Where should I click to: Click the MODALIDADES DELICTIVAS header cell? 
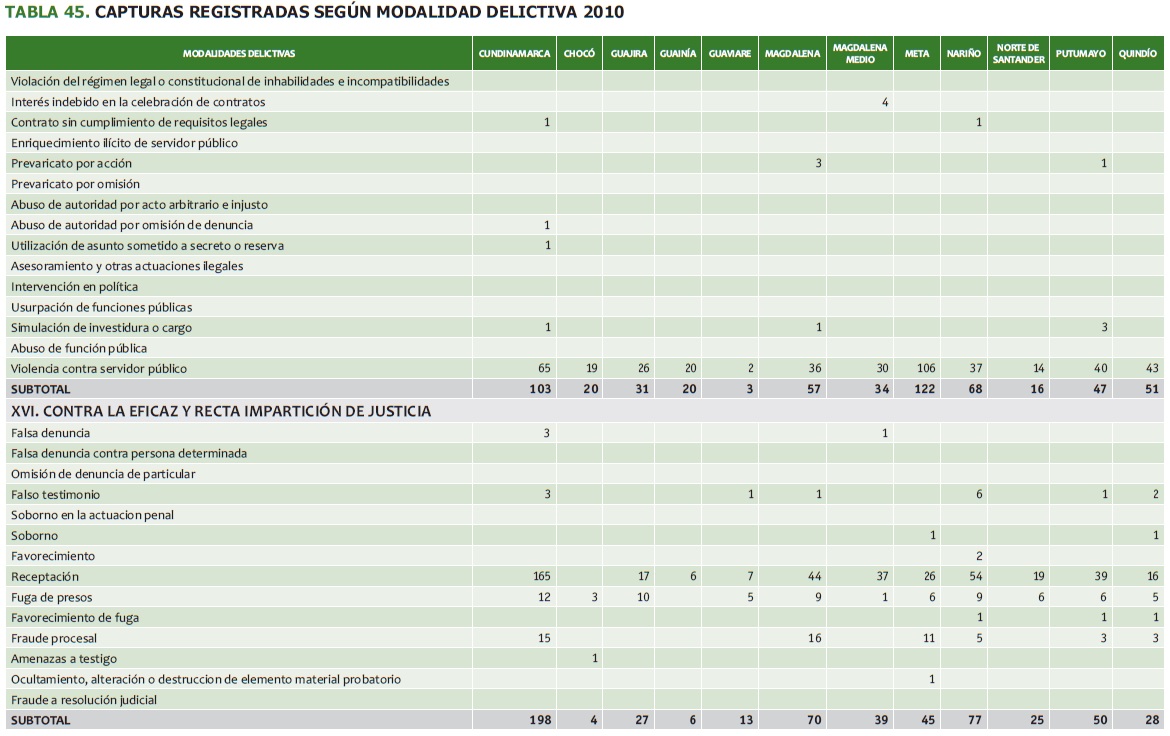[x=239, y=54]
